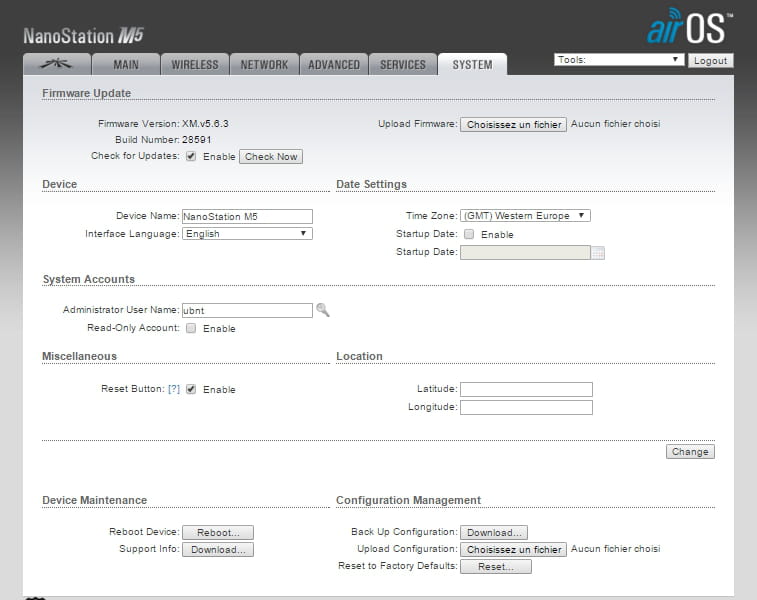Toggle Check for Updates Enable checkbox
Screen dimensions: 757x600
point(191,156)
